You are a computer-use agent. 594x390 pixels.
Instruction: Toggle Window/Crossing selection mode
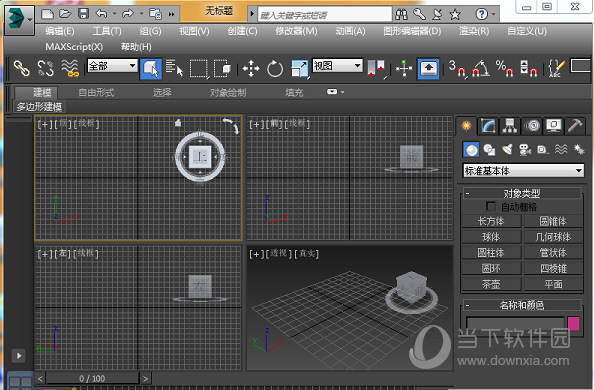(222, 69)
